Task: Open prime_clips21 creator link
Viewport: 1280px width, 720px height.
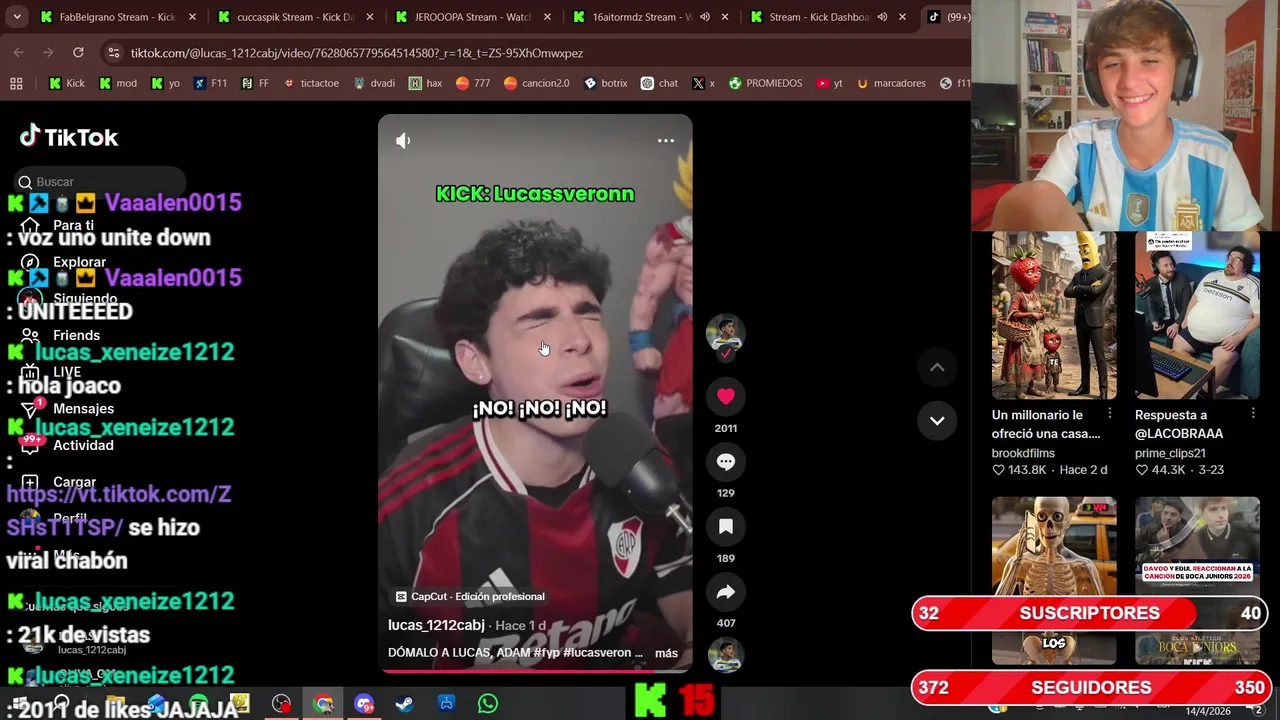Action: pos(1170,453)
